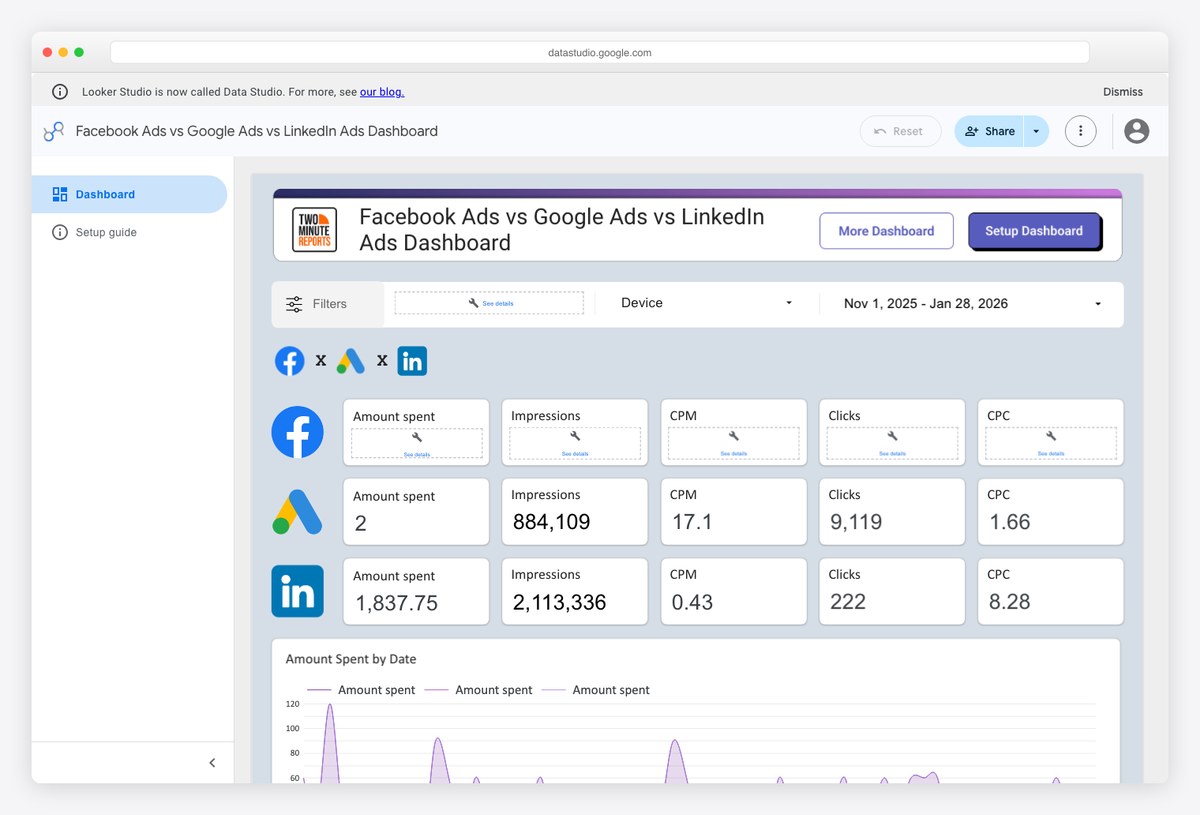Image resolution: width=1200 pixels, height=815 pixels.
Task: Click the Filters sliders icon
Action: click(294, 304)
